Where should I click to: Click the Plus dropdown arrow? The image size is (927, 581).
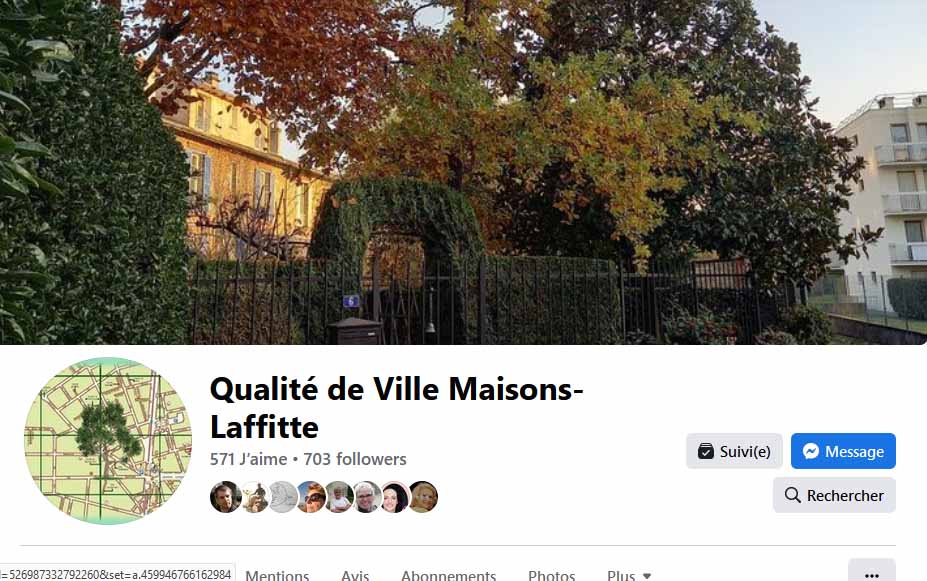(x=647, y=575)
